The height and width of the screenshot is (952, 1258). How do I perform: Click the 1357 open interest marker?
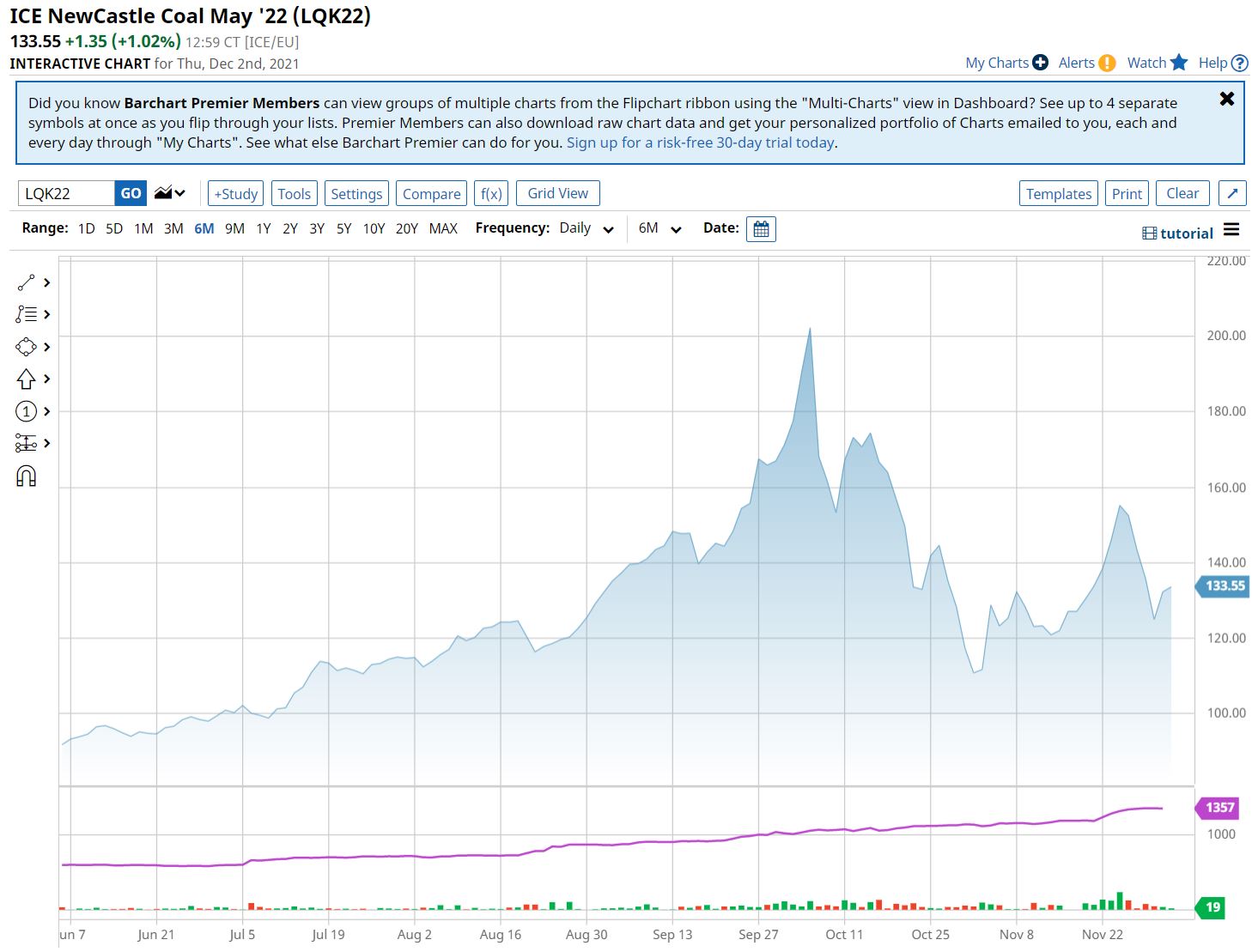(x=1218, y=807)
